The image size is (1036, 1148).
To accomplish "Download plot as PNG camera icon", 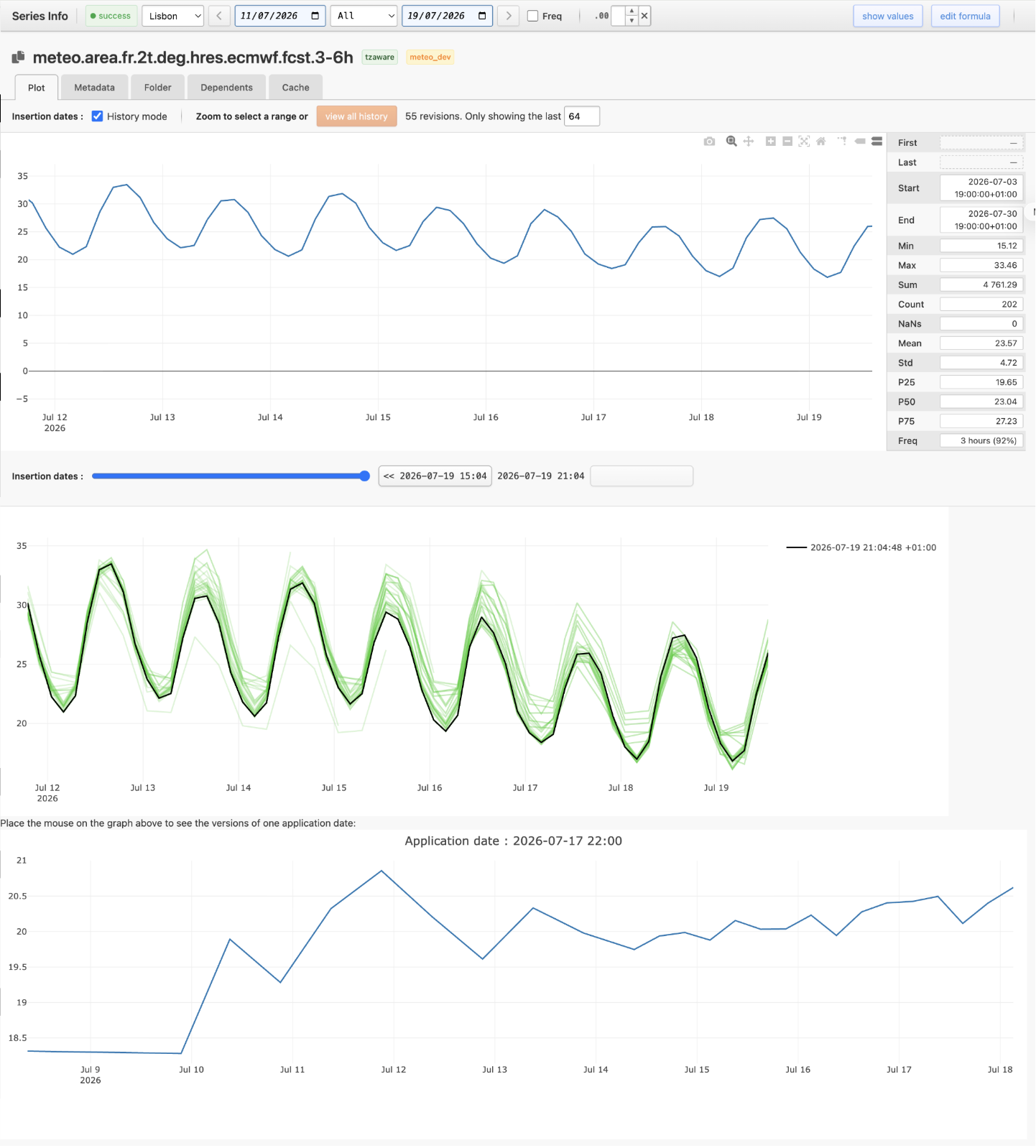I will click(709, 142).
